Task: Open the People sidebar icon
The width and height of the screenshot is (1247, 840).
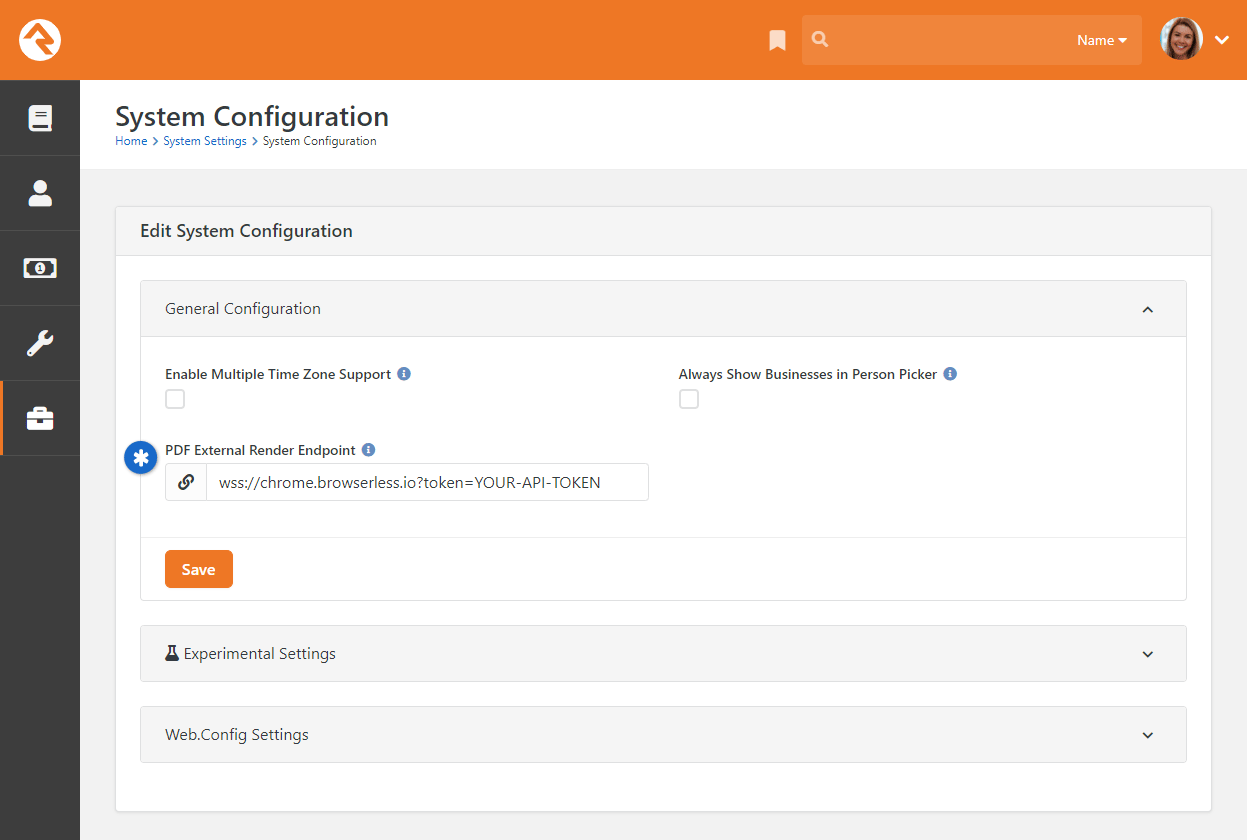Action: pos(40,193)
